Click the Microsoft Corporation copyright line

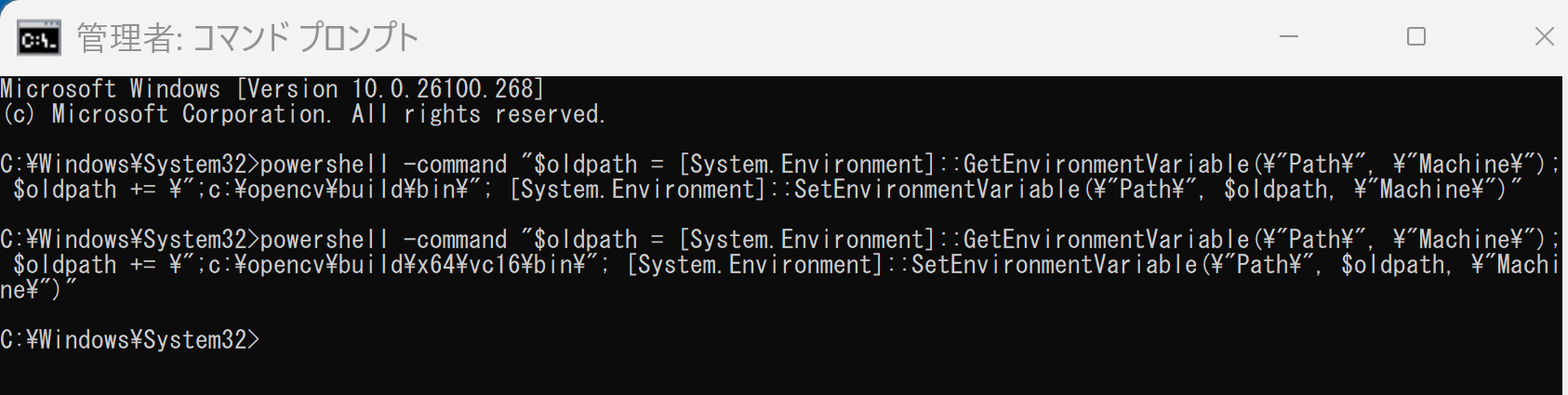coord(303,114)
